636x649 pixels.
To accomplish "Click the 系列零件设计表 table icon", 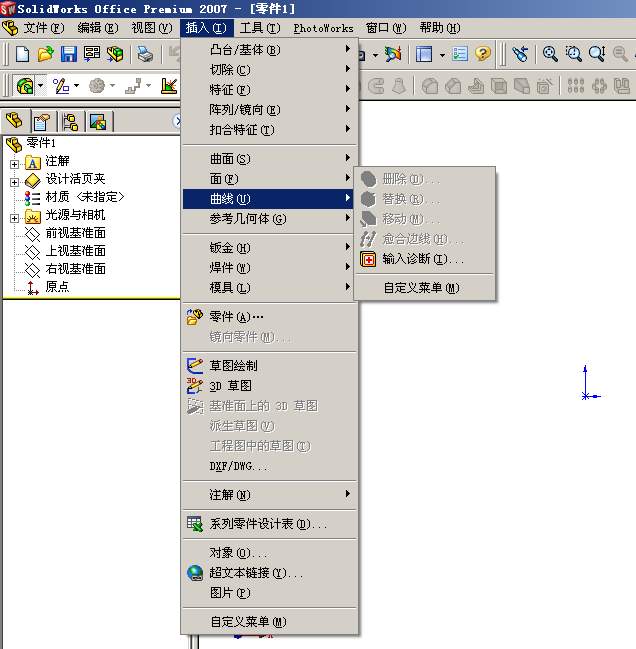I will [194, 524].
